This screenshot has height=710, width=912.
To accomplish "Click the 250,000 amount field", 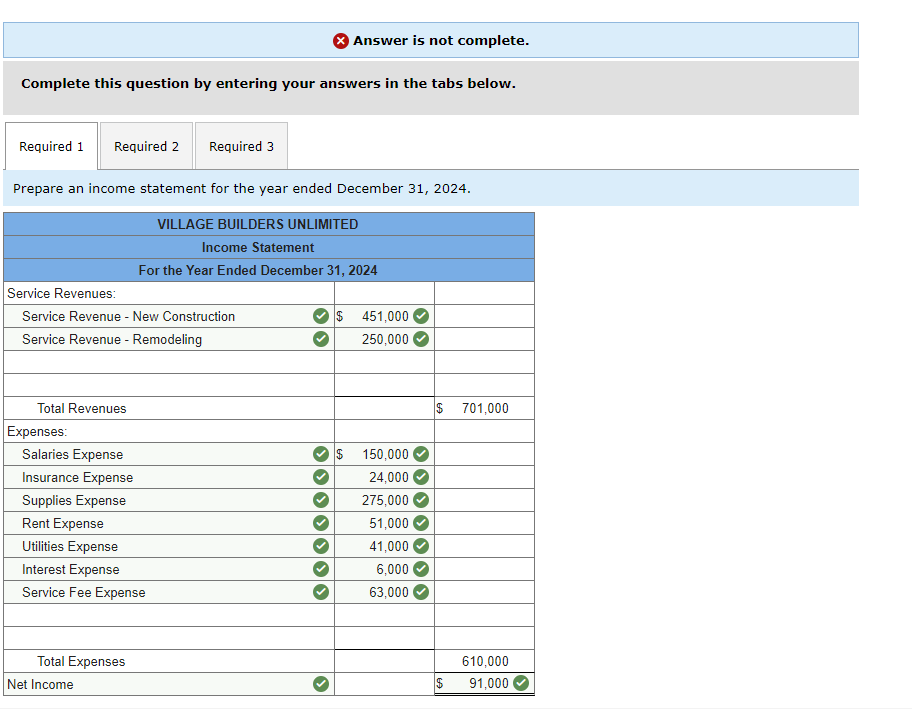I will (x=384, y=339).
